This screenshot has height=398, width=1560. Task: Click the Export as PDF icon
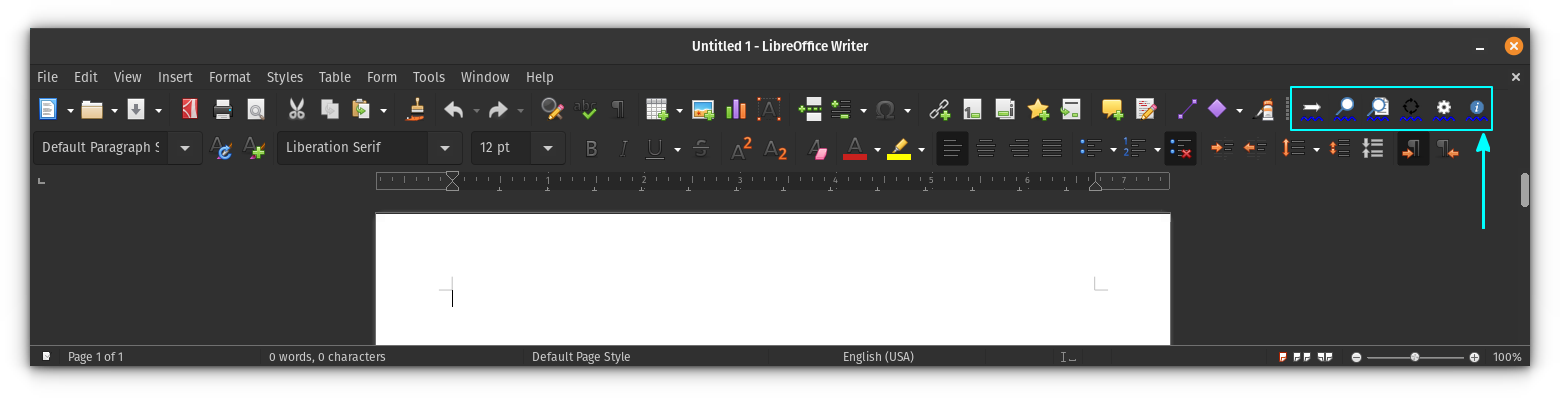189,109
